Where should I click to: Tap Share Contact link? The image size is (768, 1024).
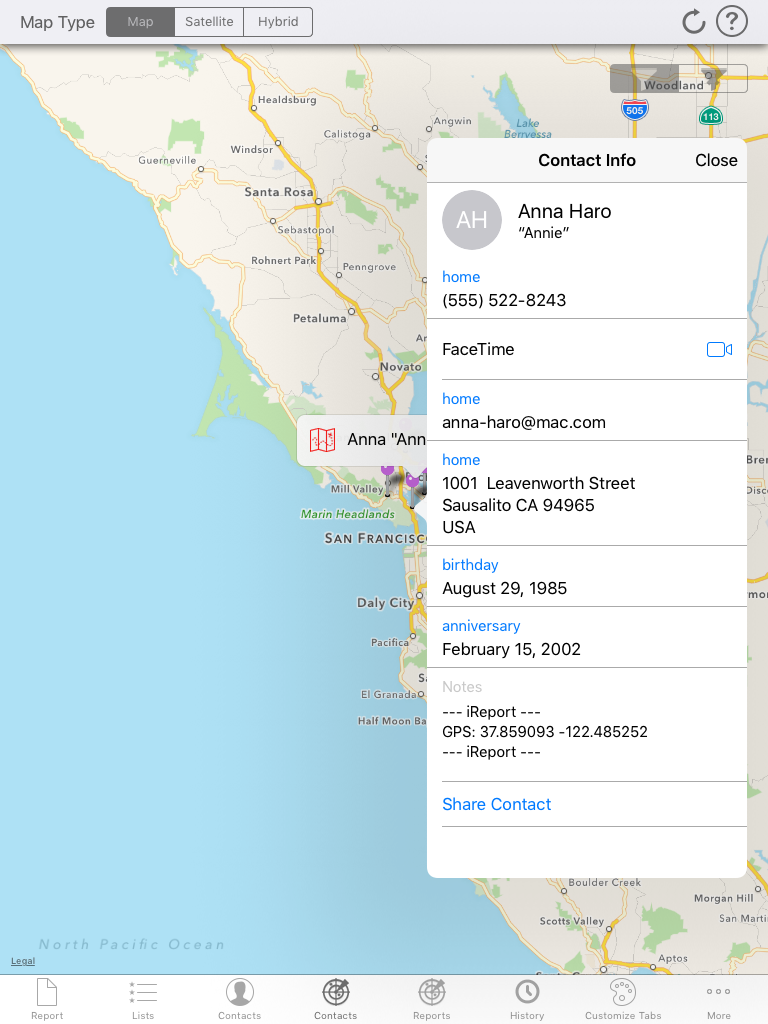coord(496,804)
